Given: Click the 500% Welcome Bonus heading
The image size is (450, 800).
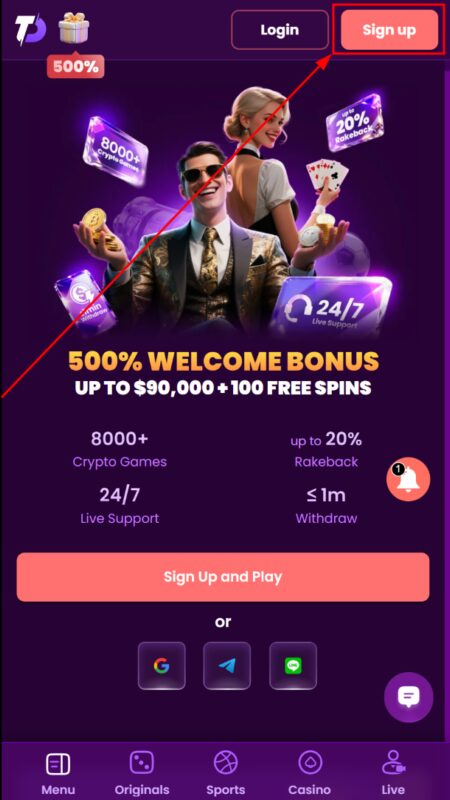Looking at the screenshot, I should (x=223, y=361).
